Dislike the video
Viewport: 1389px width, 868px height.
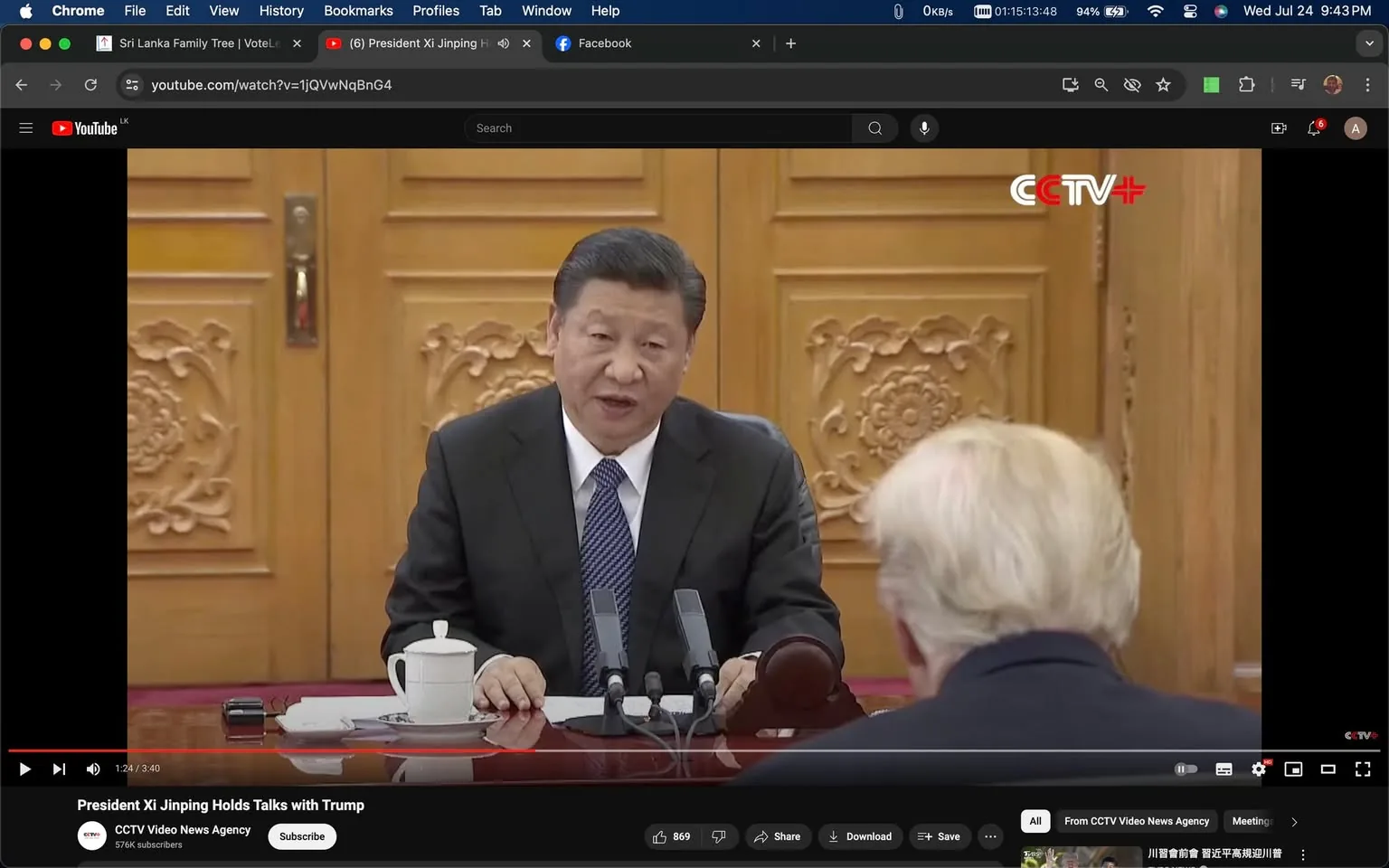(x=719, y=836)
